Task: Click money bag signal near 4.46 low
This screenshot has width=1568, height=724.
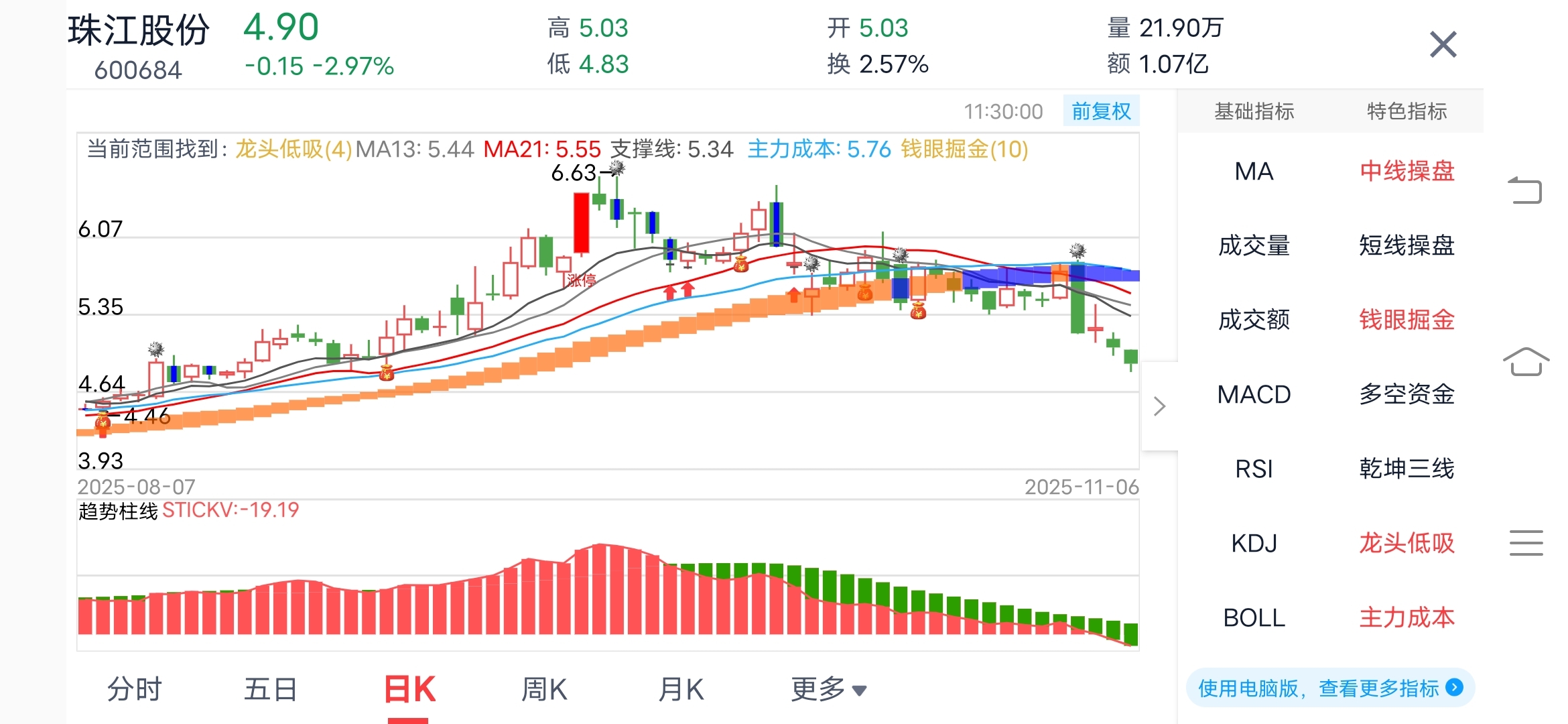Action: 103,422
